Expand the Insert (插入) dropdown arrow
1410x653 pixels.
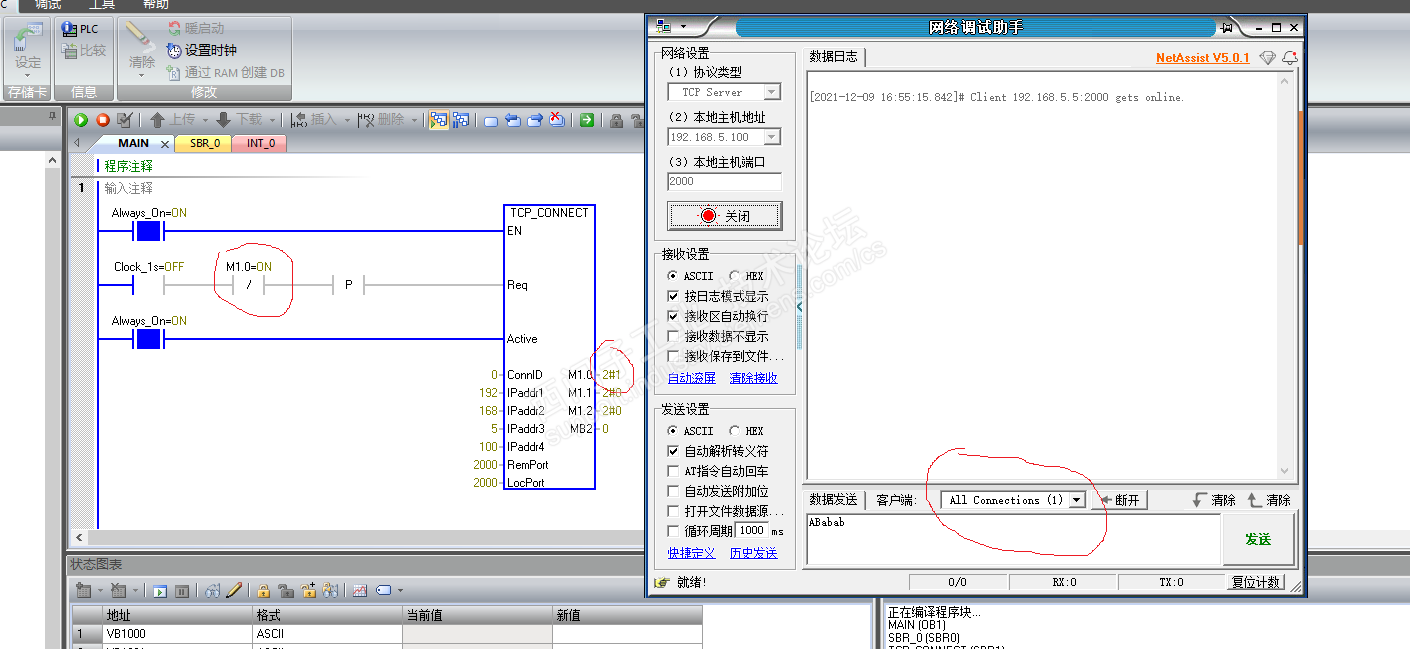(345, 120)
